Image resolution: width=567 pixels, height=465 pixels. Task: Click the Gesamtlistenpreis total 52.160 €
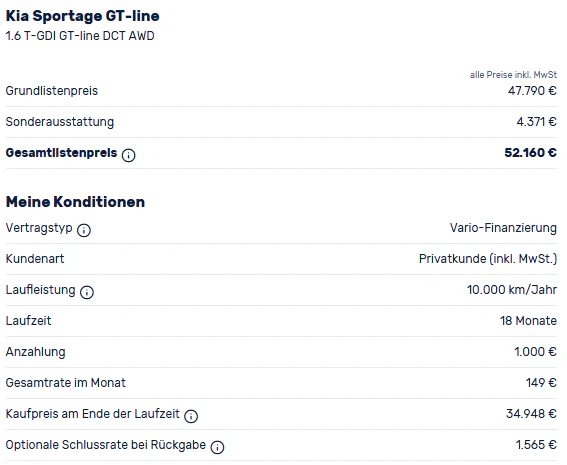530,153
